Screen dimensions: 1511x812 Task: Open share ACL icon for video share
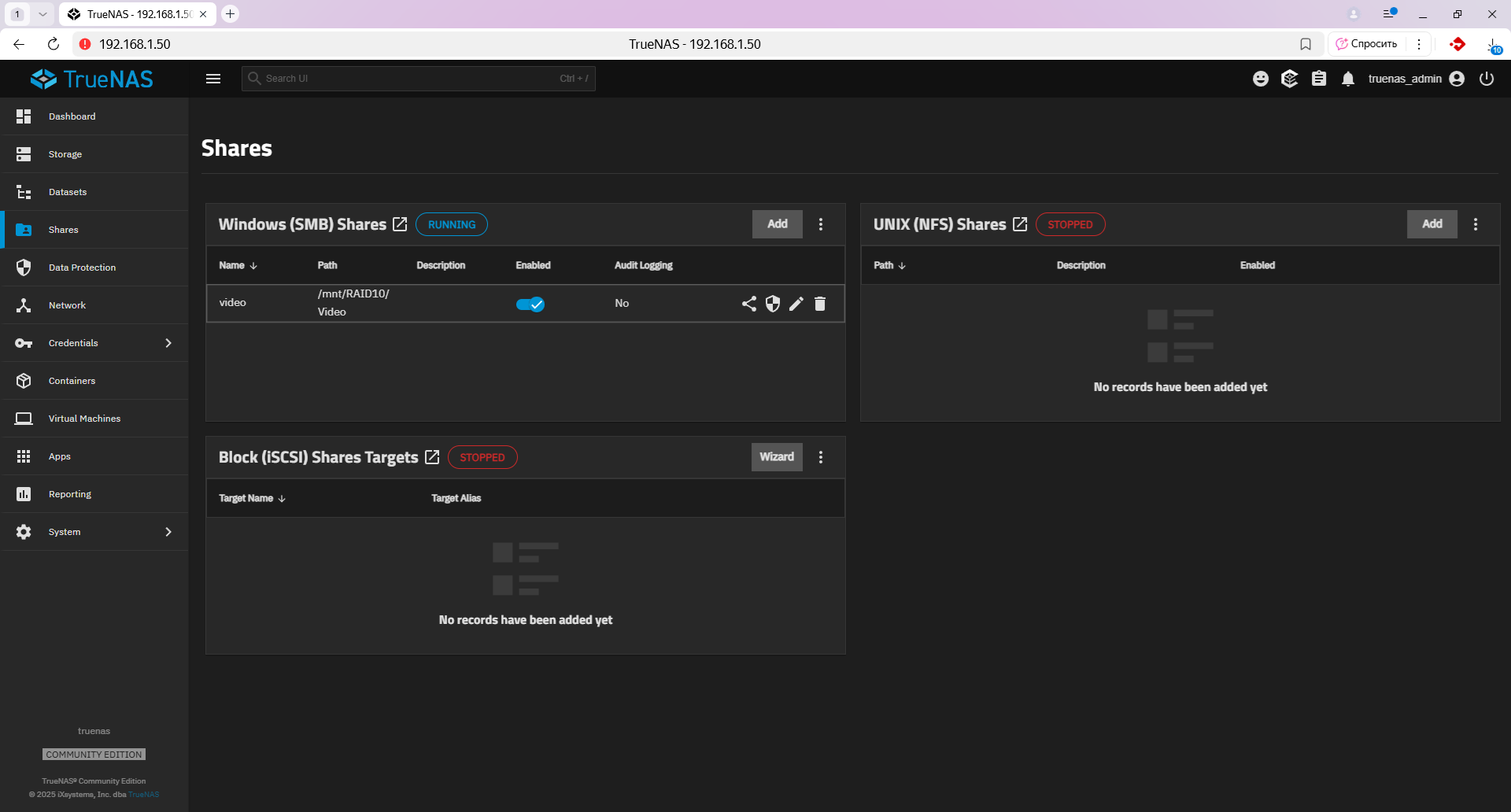point(749,304)
